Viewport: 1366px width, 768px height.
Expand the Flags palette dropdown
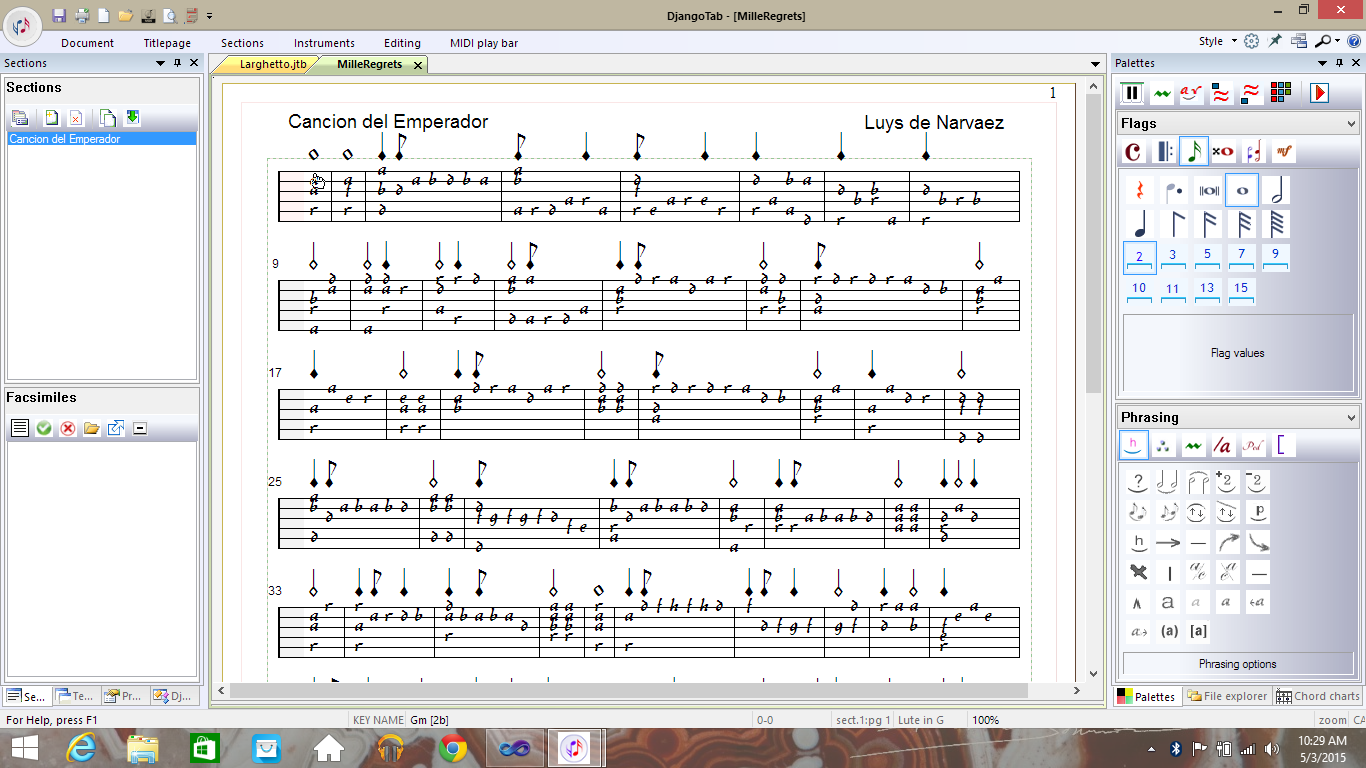point(1352,124)
